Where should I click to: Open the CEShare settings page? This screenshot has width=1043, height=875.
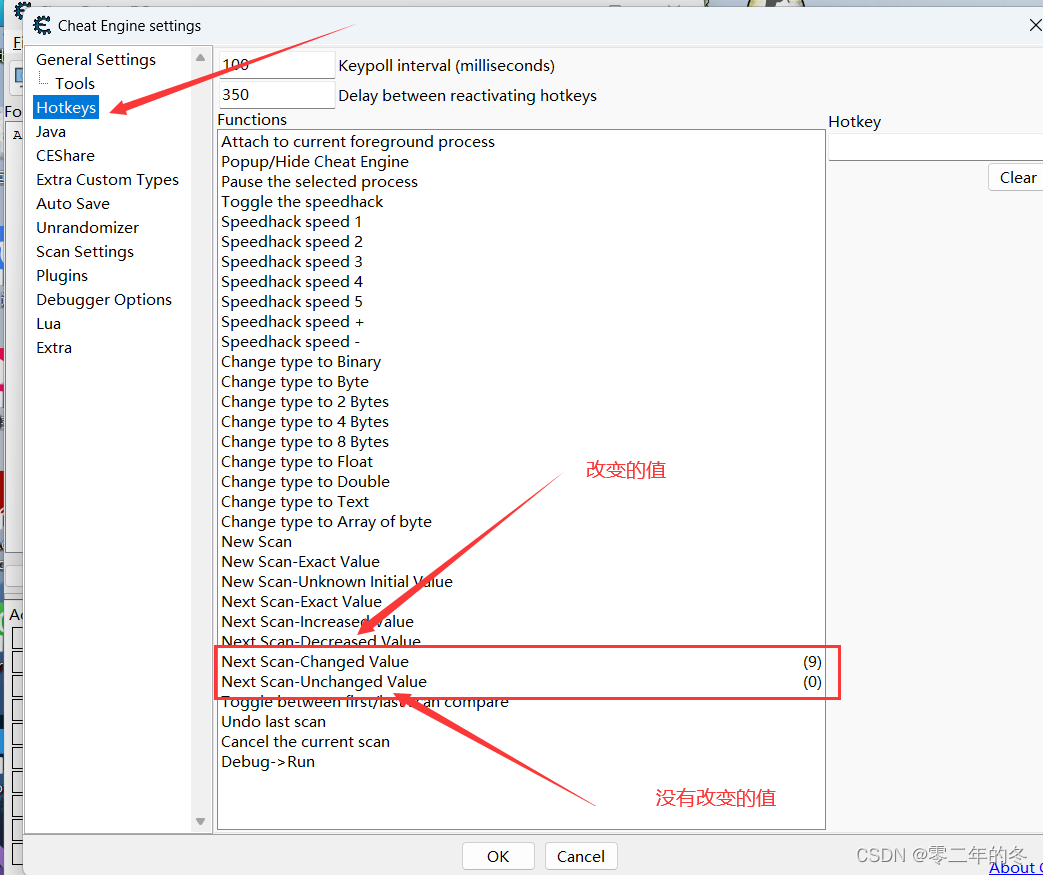pyautogui.click(x=65, y=155)
